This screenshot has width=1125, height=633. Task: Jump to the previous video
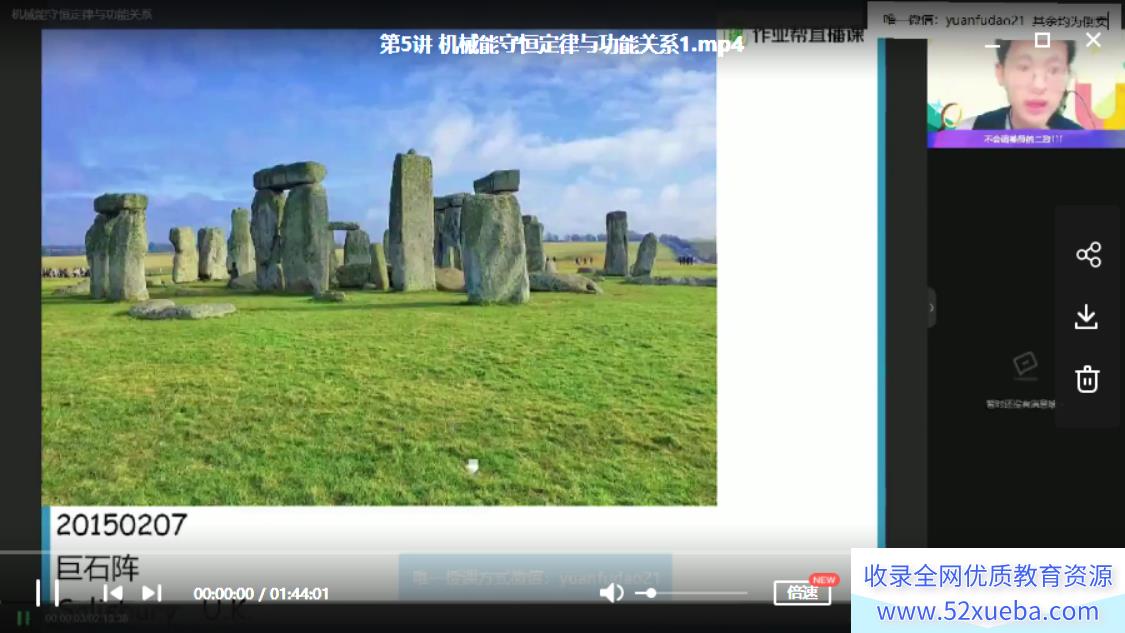coord(113,593)
